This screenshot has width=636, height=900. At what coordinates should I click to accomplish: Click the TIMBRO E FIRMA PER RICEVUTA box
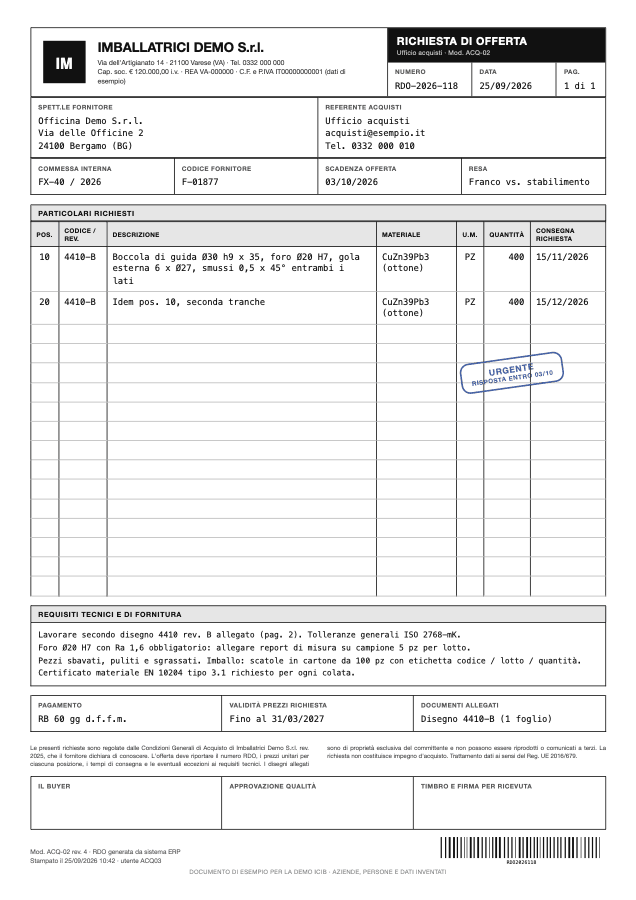[x=510, y=803]
